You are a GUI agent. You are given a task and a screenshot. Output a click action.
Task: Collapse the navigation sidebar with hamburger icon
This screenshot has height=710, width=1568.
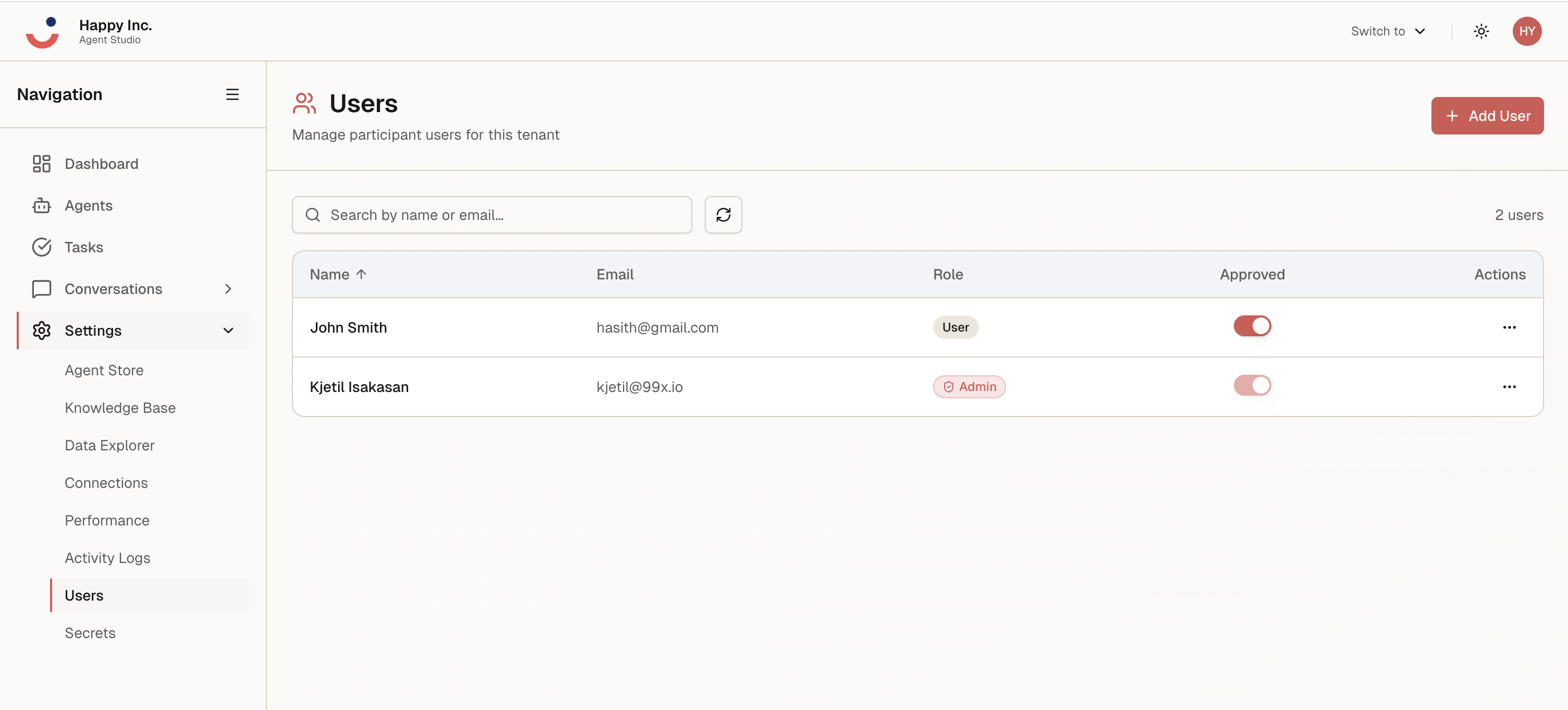[x=232, y=94]
